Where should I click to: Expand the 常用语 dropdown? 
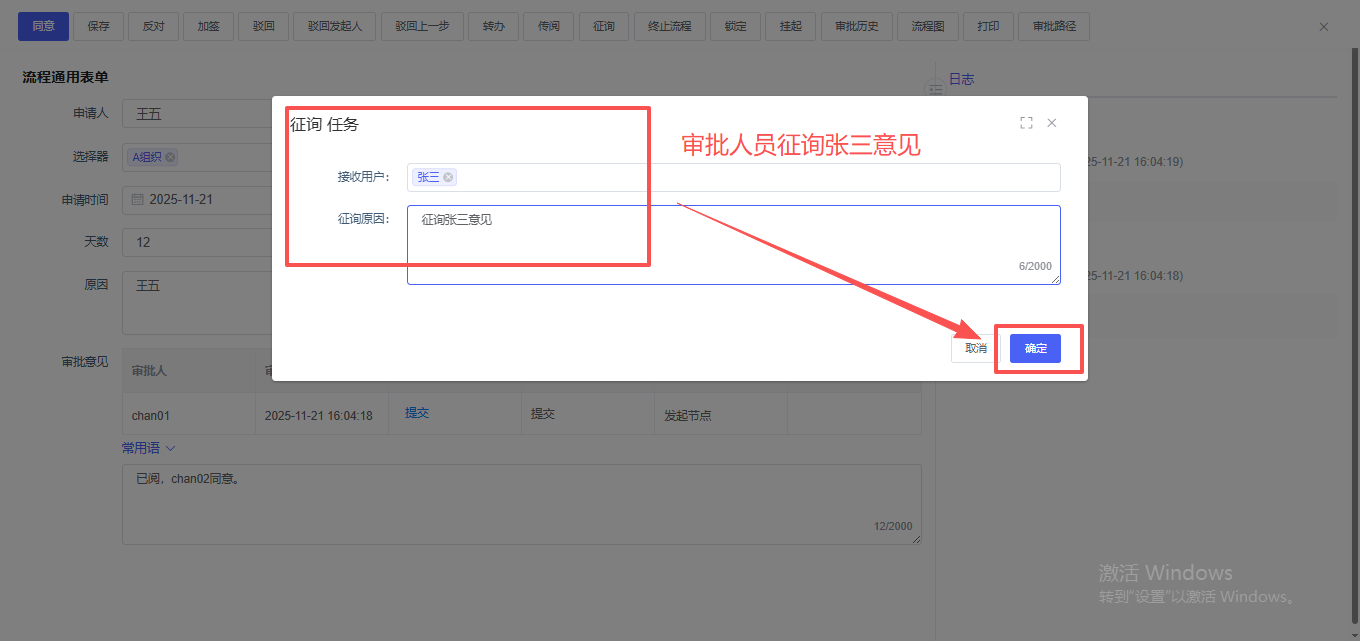point(148,448)
